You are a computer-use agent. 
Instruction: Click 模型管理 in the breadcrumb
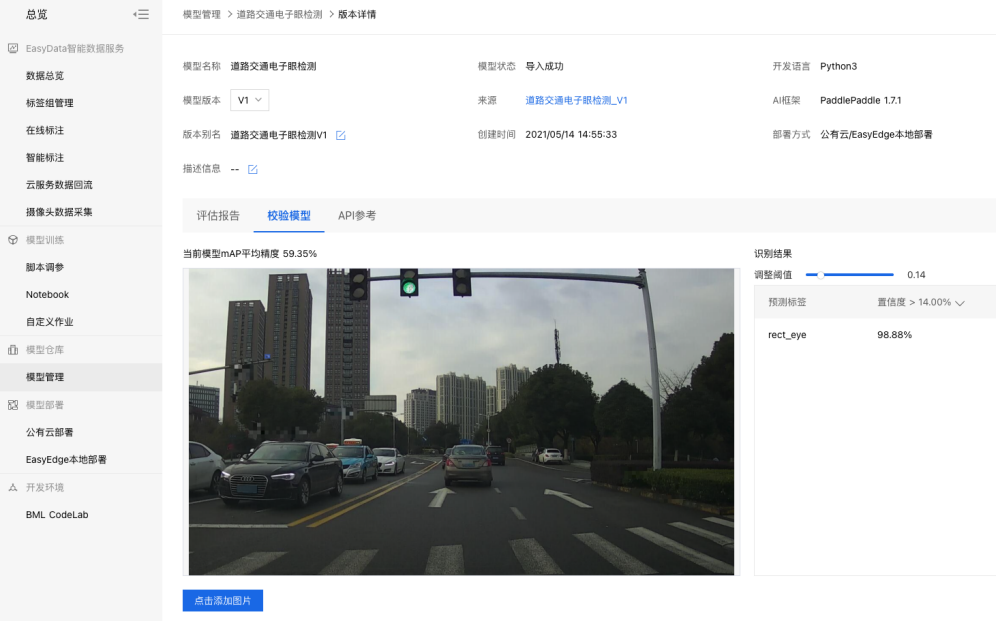(202, 15)
